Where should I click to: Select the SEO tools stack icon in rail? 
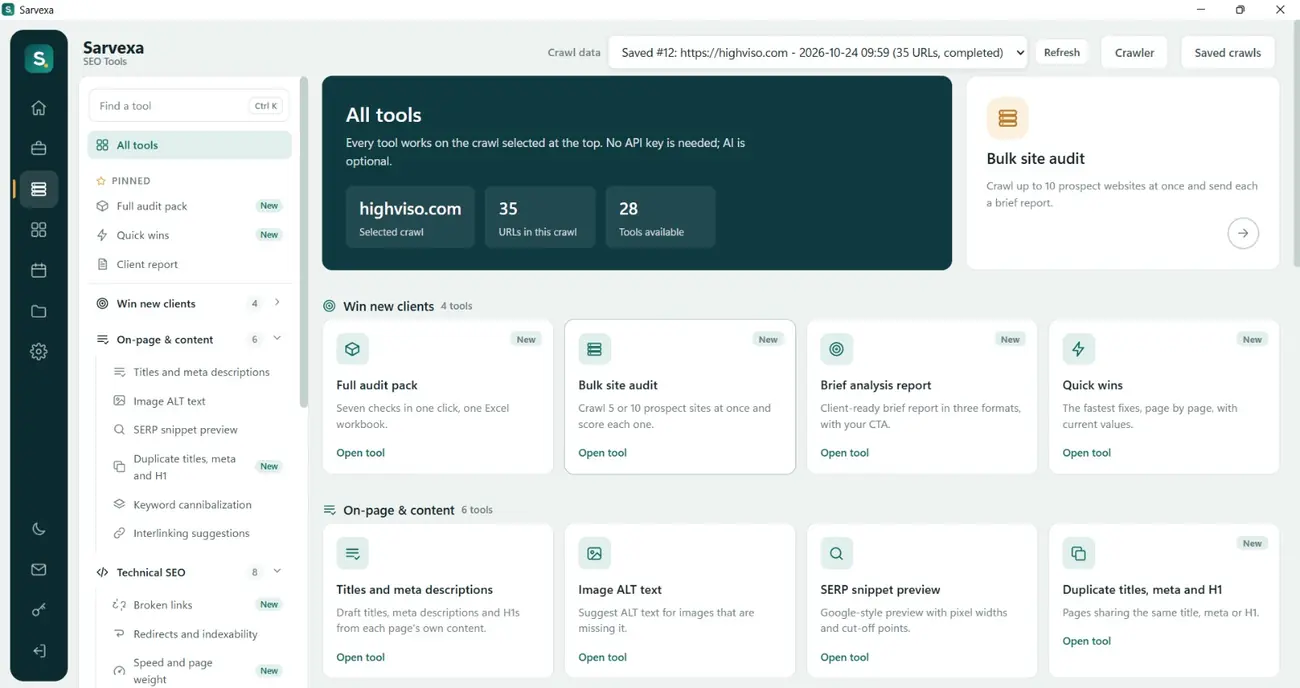coord(39,189)
